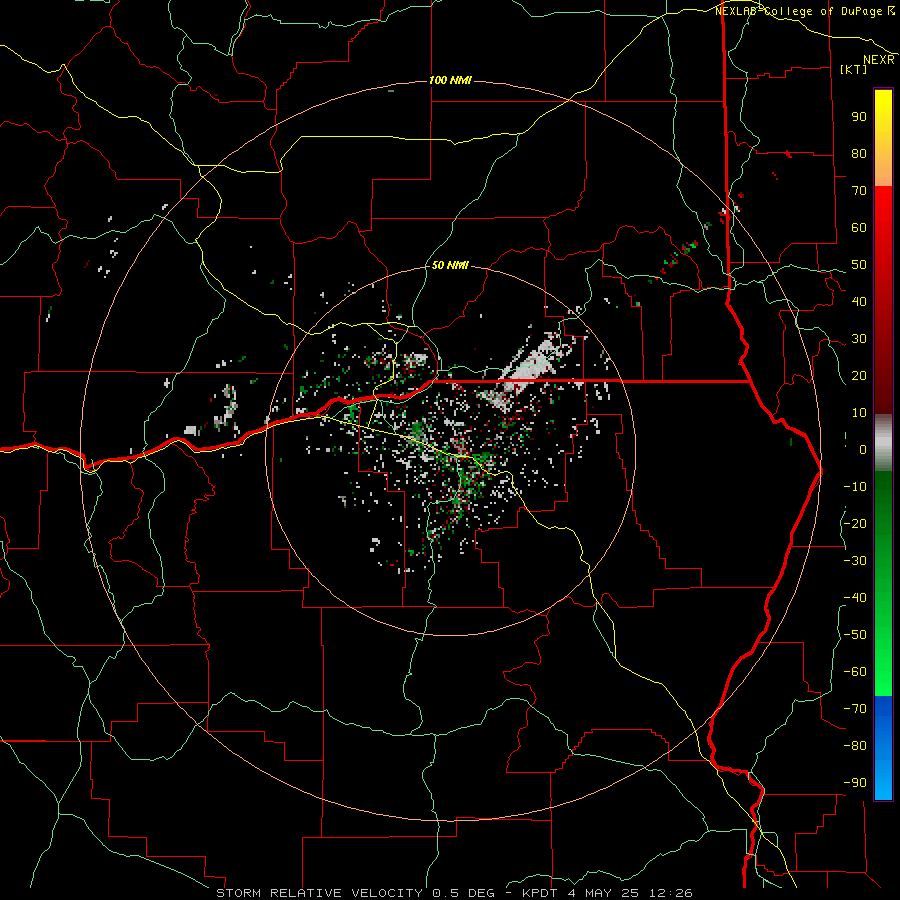Select the gray zero-velocity band on colorbar
This screenshot has width=900, height=900.
883,442
